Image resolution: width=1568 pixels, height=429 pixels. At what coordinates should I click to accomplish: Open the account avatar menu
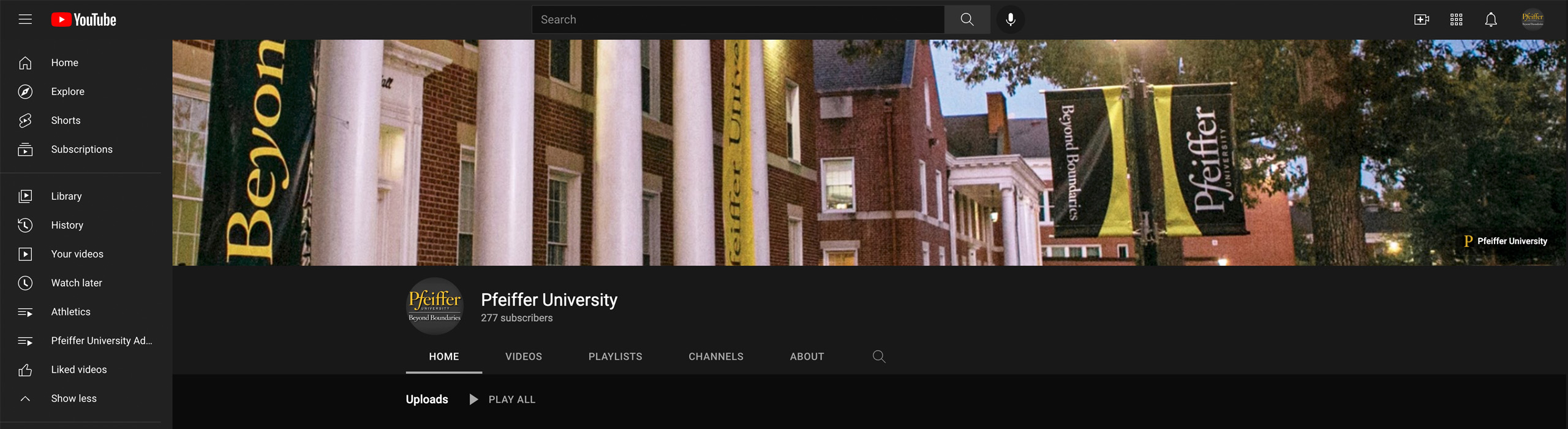point(1532,20)
